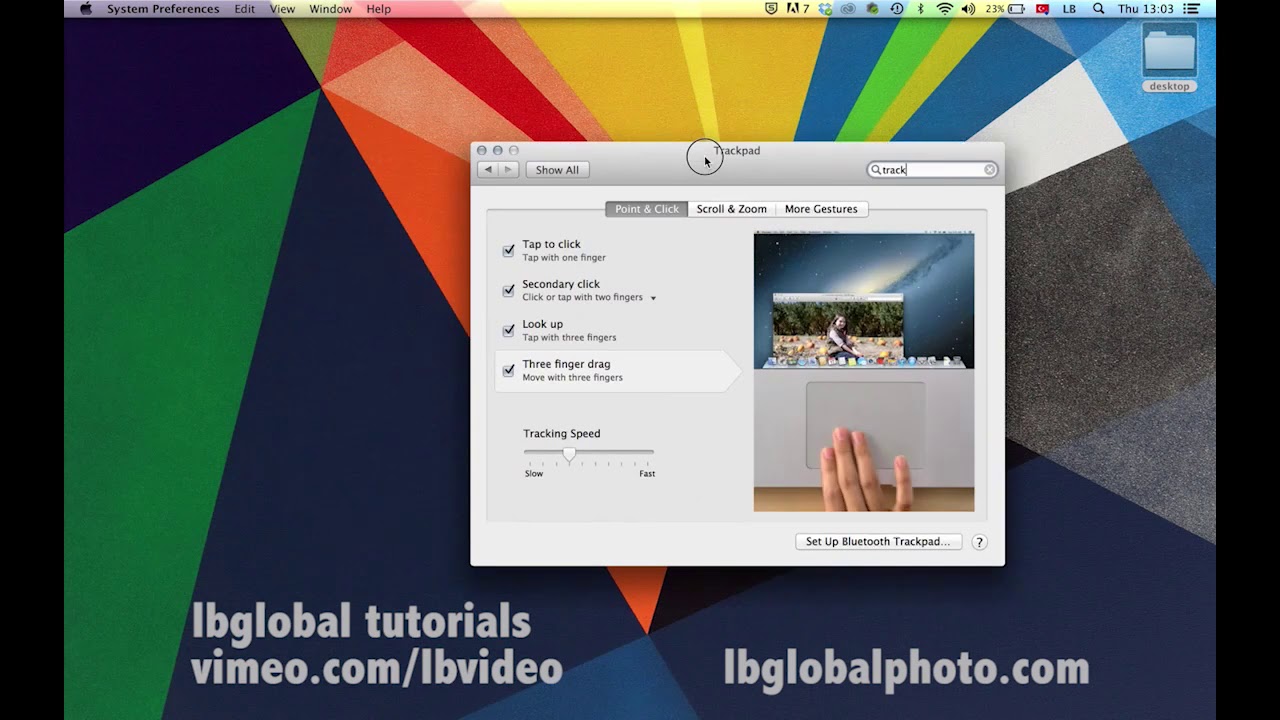Open the LB user menu
The height and width of the screenshot is (720, 1280).
tap(1069, 9)
